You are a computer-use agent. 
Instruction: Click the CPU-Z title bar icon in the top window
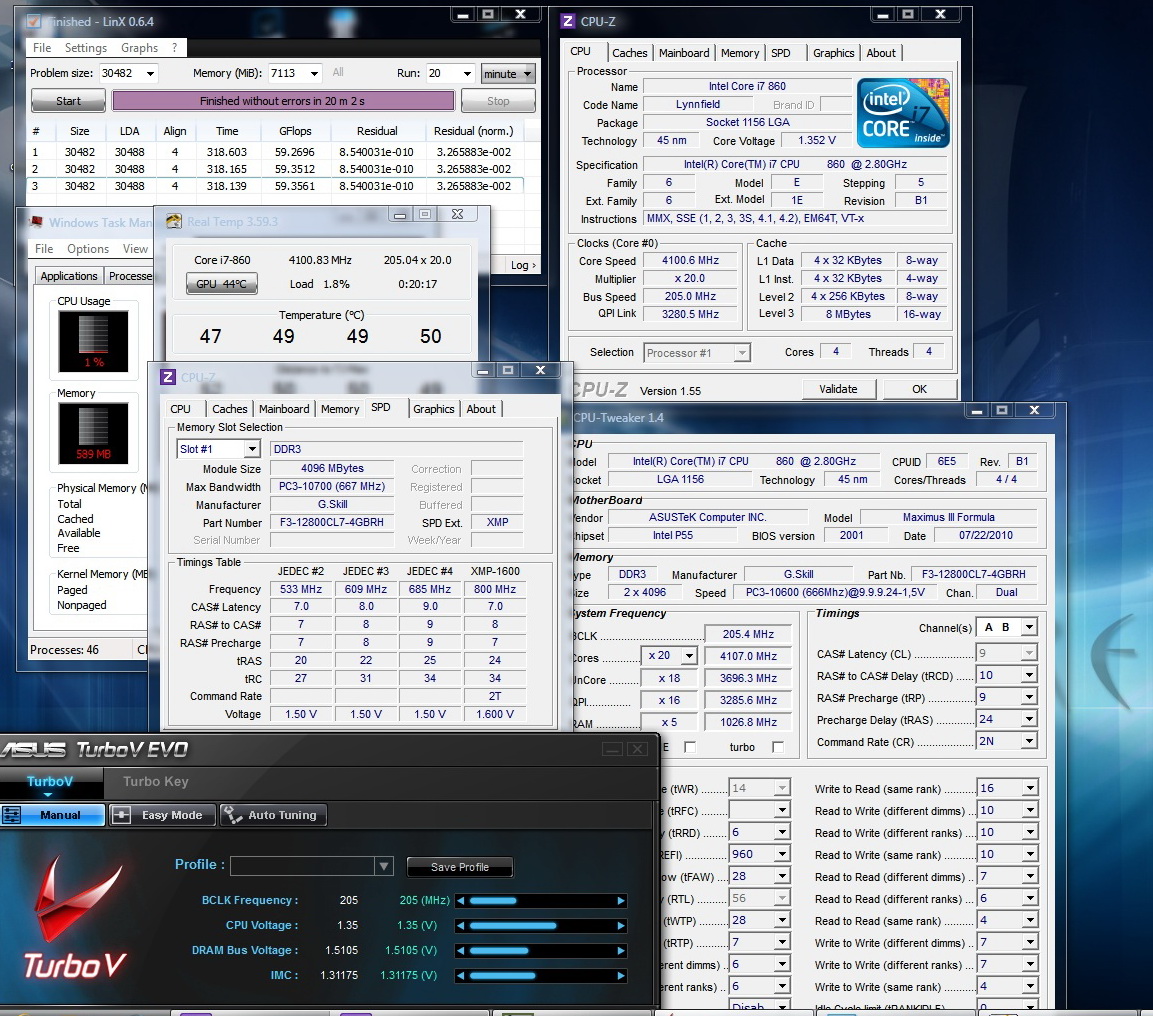tap(568, 21)
